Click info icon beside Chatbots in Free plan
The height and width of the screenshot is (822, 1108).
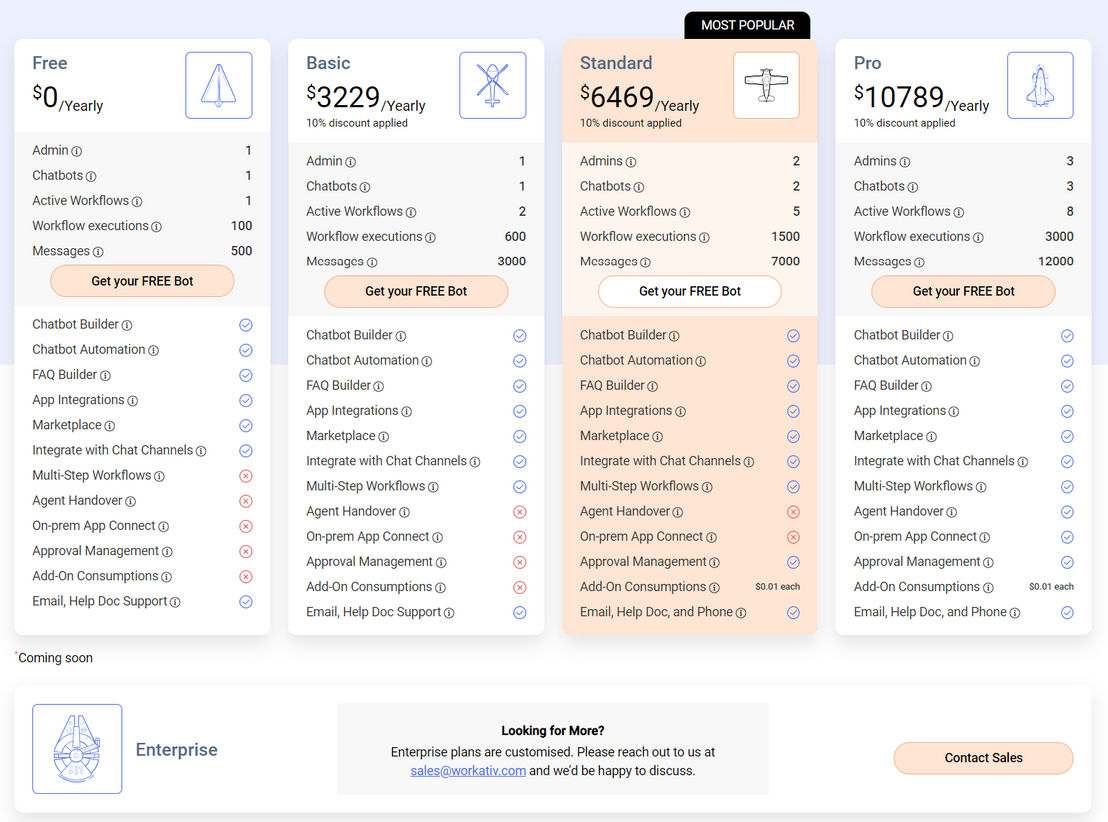click(91, 176)
